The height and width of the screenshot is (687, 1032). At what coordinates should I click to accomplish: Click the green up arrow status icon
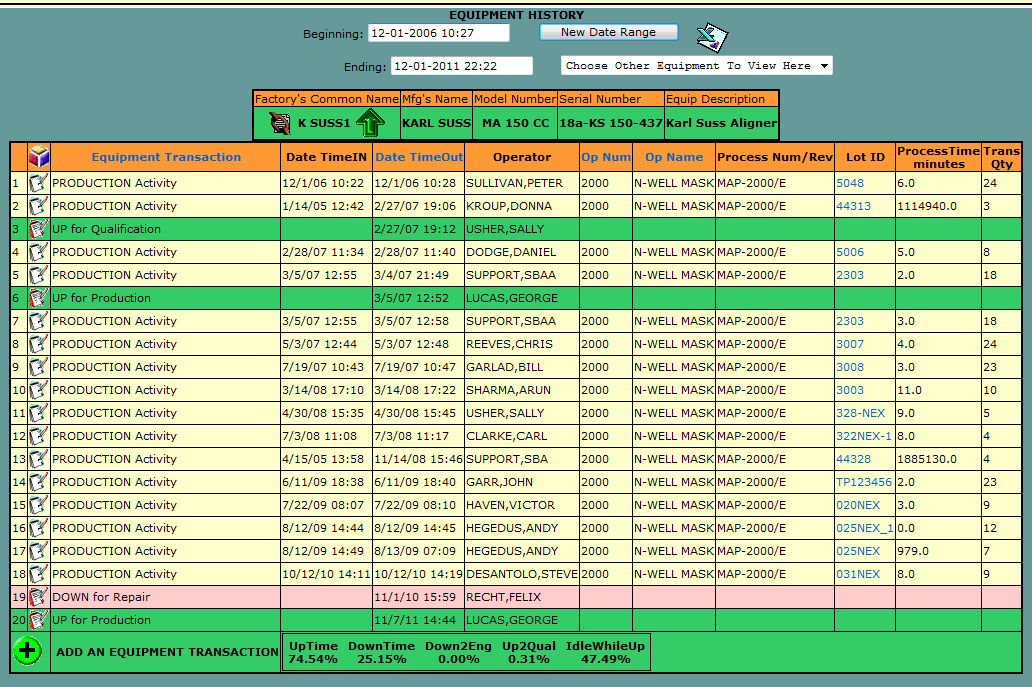(369, 123)
